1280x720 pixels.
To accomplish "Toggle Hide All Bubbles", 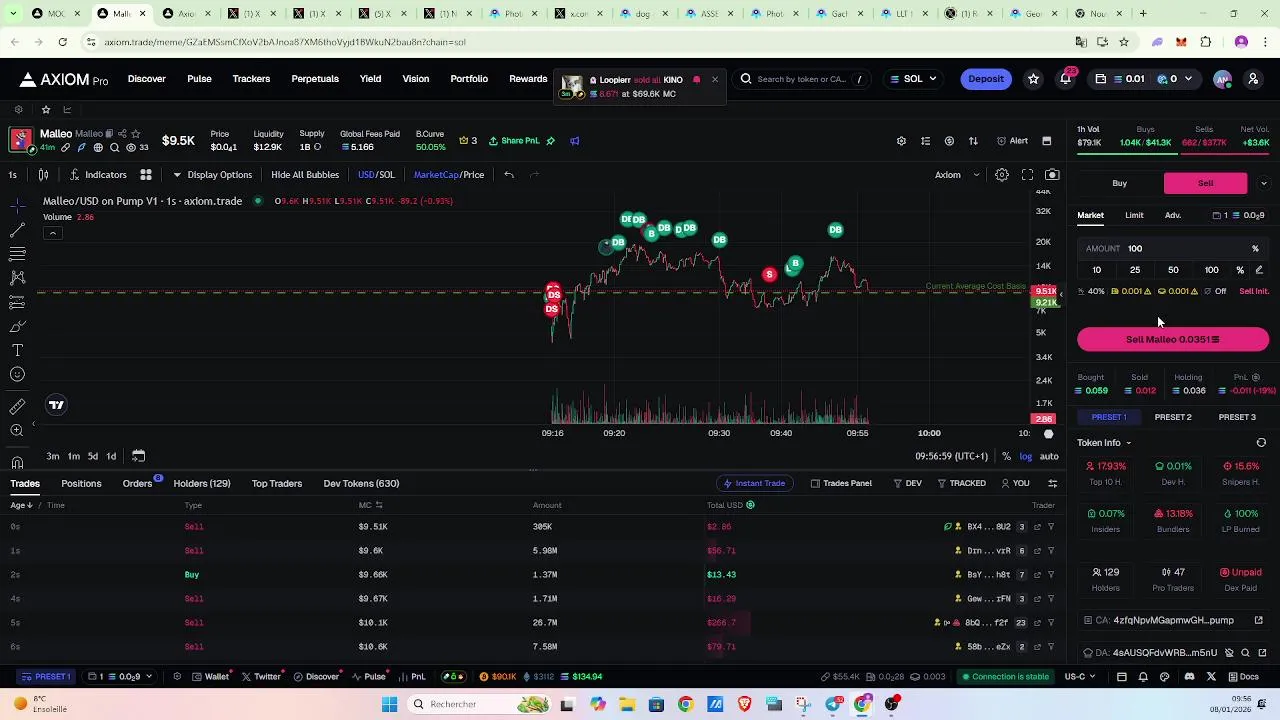I will click(x=305, y=175).
